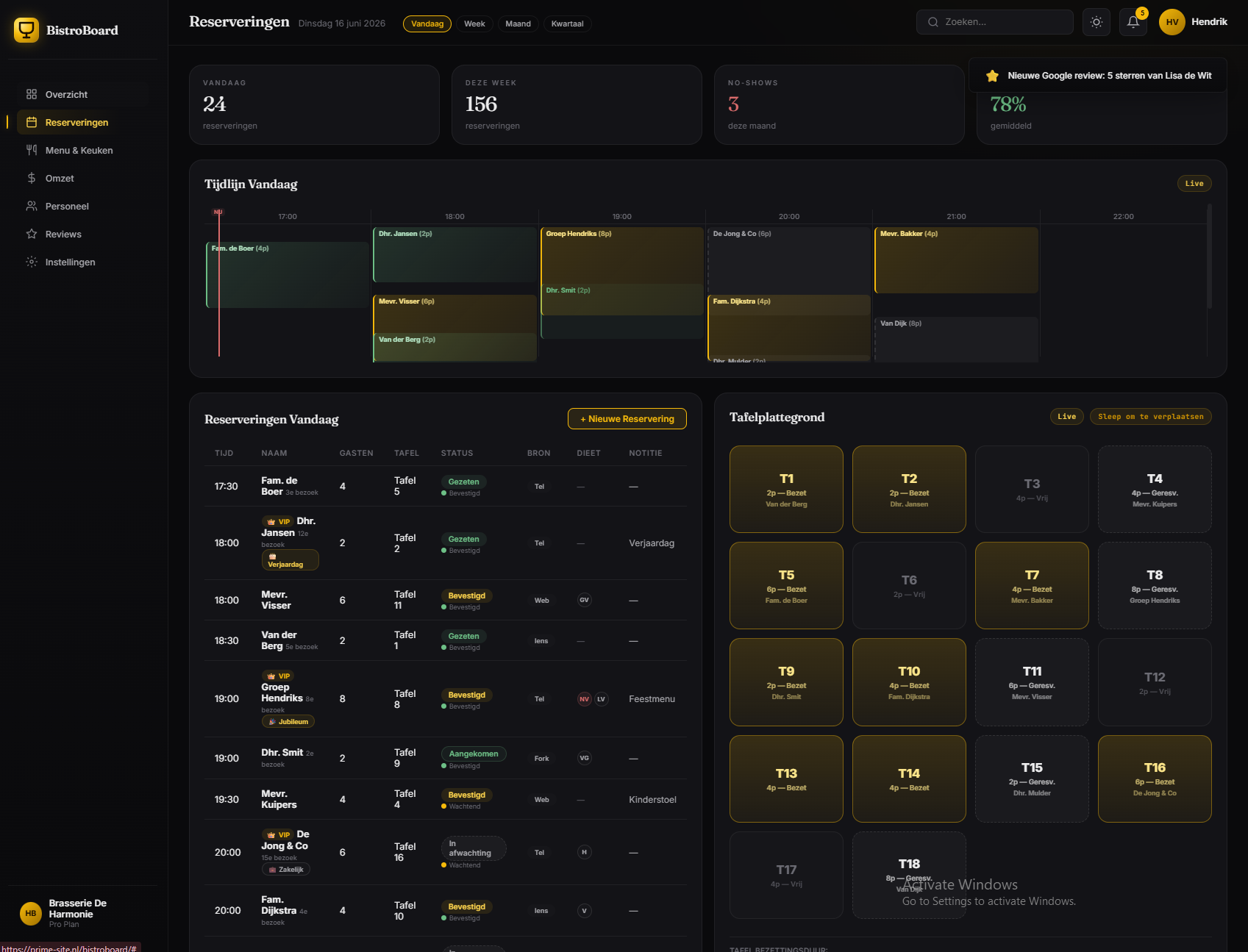The width and height of the screenshot is (1248, 952).
Task: Click the Personeel people icon
Action: tap(32, 206)
